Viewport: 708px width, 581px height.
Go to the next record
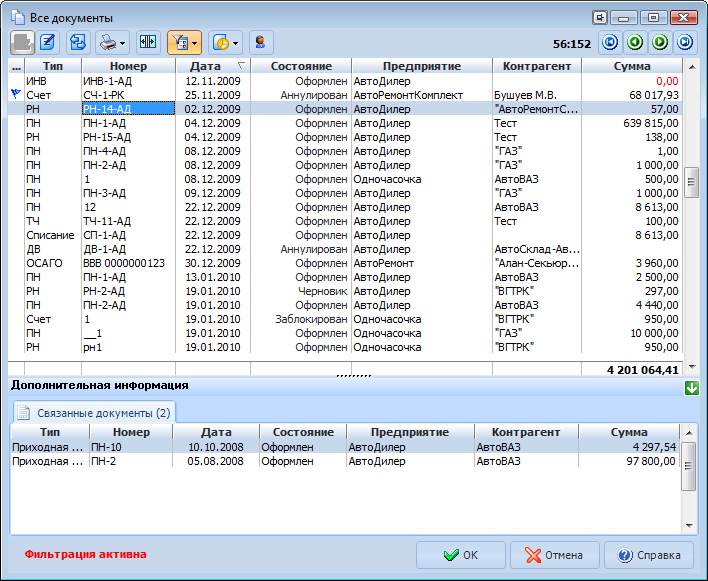tap(659, 42)
